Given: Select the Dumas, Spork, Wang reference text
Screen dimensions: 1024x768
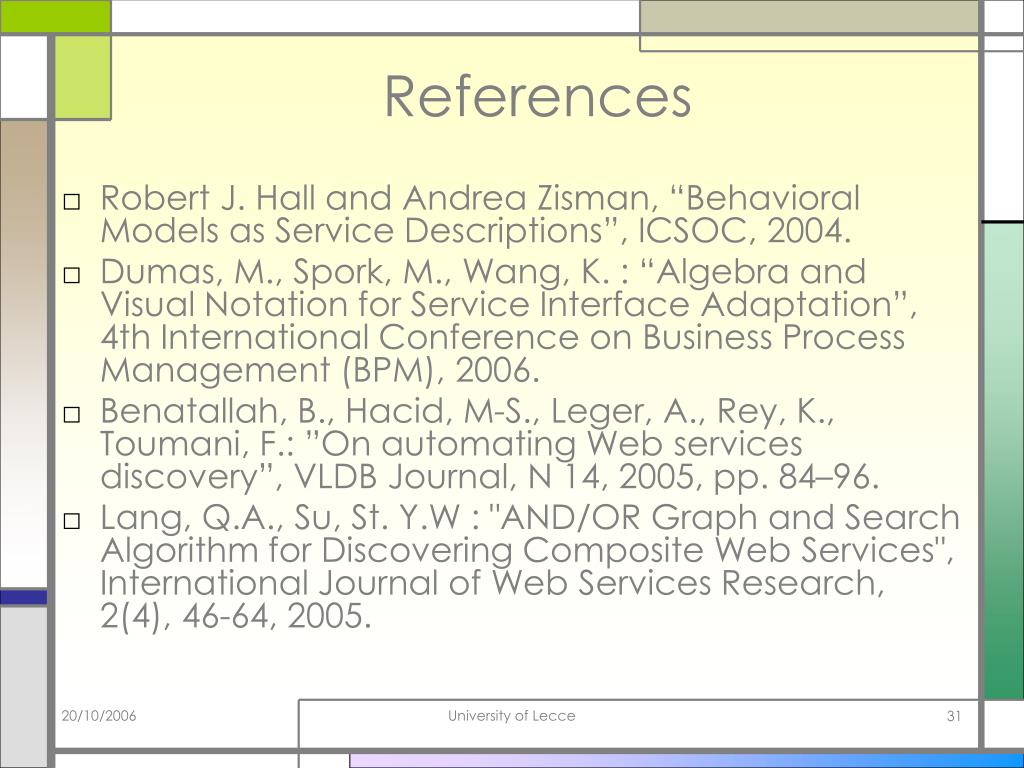Looking at the screenshot, I should pos(509,321).
